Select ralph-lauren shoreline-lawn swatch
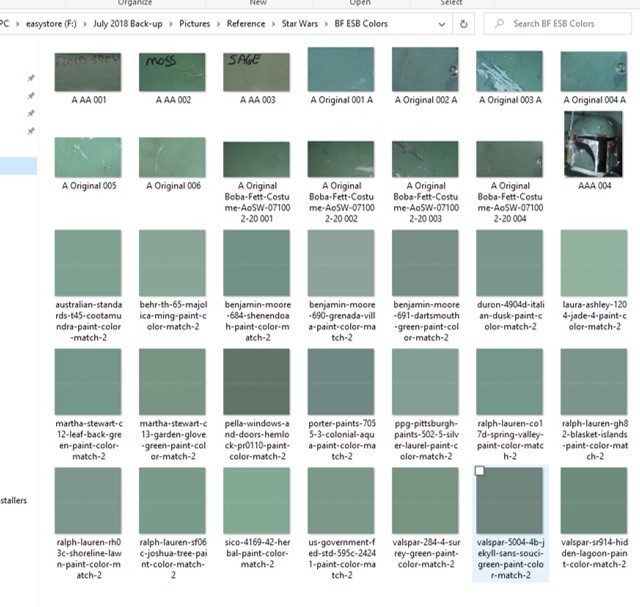 88,500
